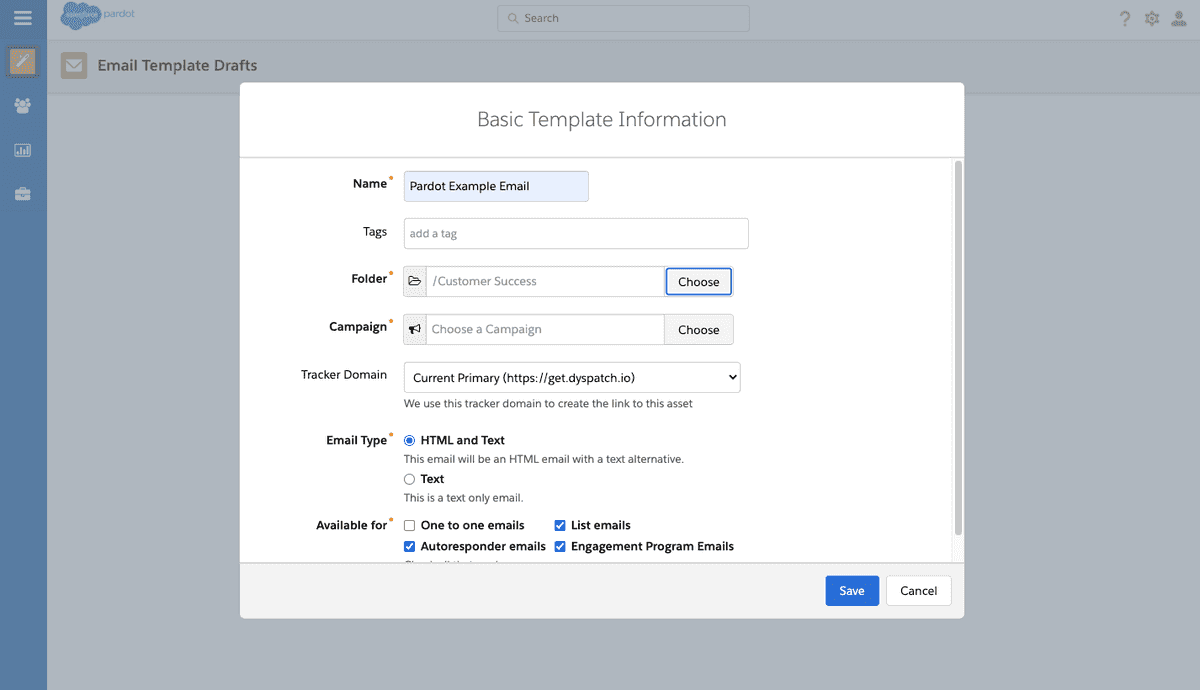The width and height of the screenshot is (1200, 690).
Task: Uncheck Engagement Program Emails
Action: (560, 547)
